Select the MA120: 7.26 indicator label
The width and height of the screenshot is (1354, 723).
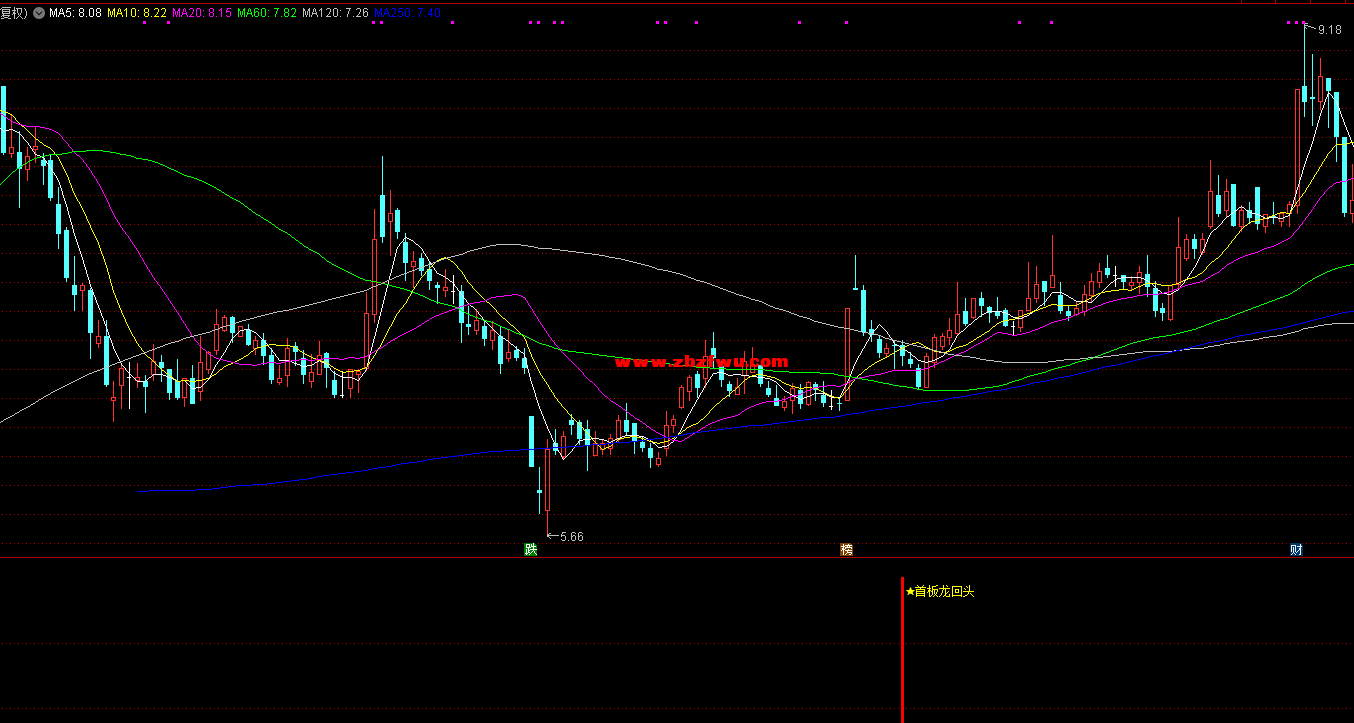pos(335,13)
